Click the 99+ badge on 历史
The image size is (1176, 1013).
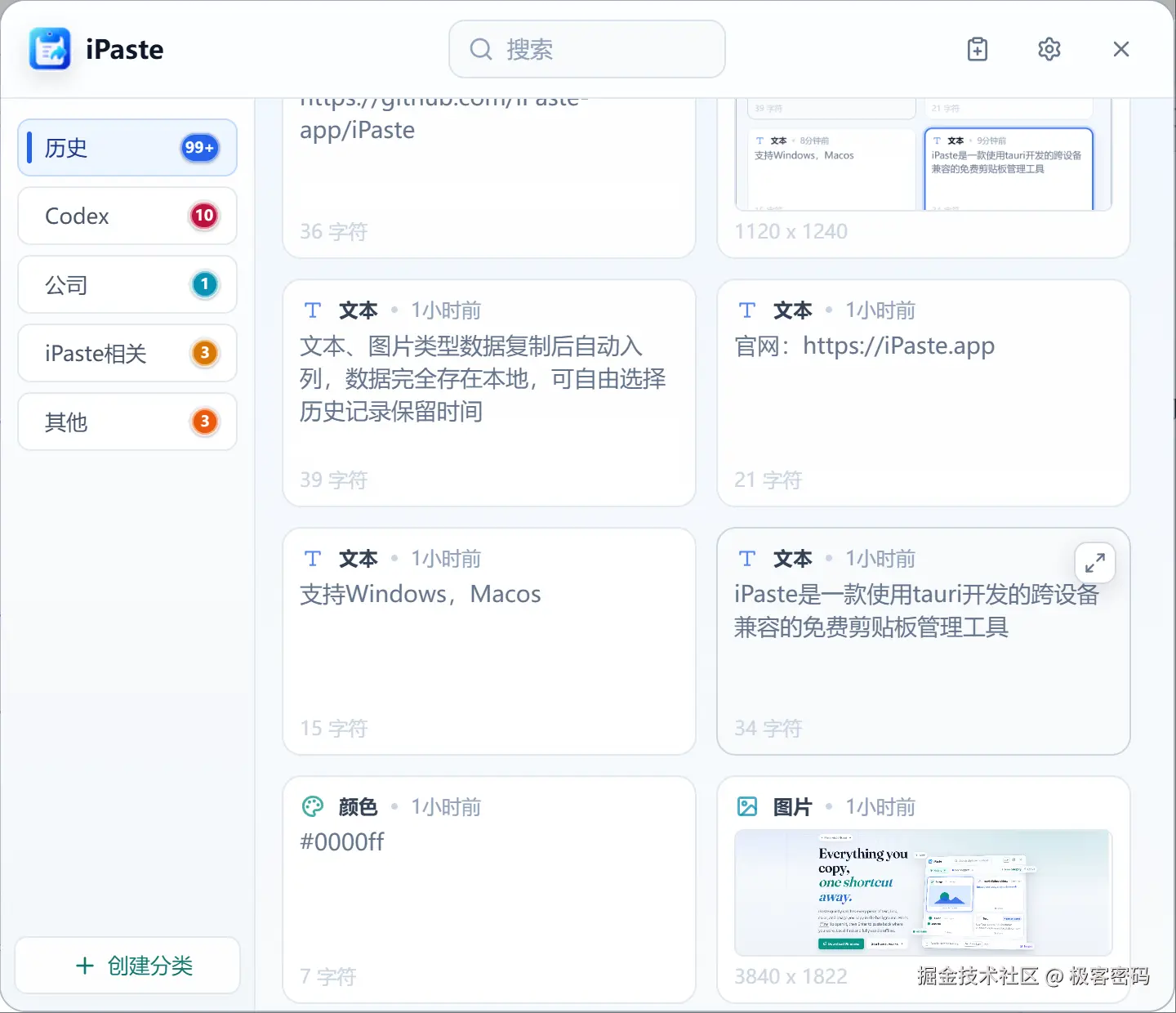pyautogui.click(x=199, y=148)
